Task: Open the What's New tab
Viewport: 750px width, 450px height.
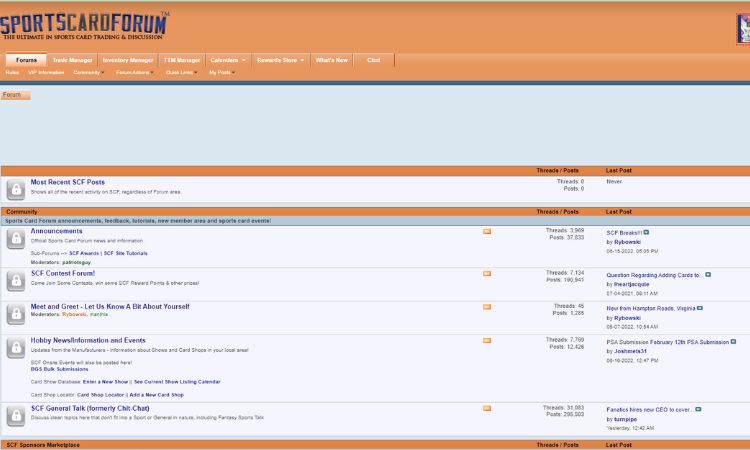Action: 331,60
